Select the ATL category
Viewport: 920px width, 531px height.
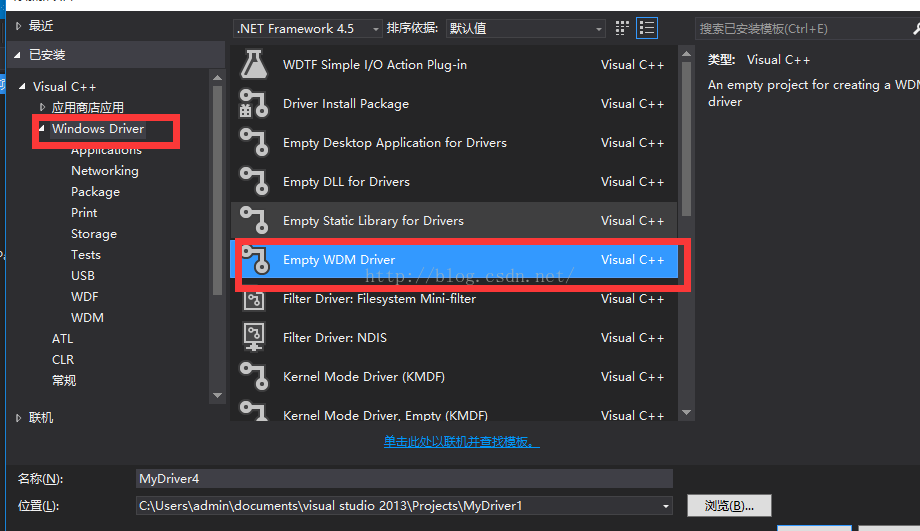click(62, 339)
